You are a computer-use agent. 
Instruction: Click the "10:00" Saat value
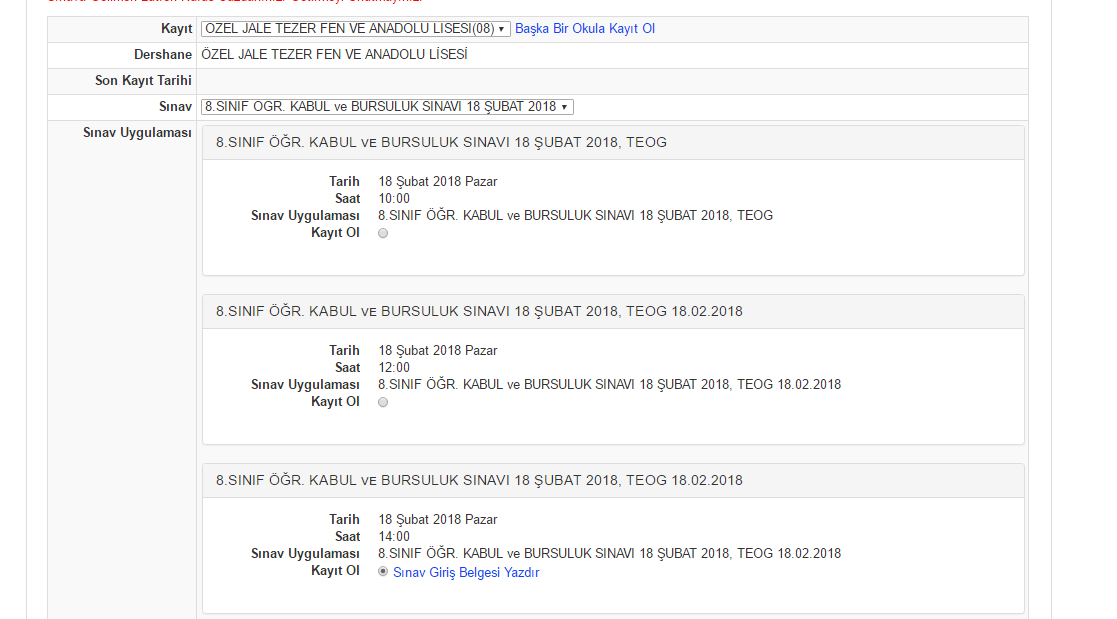[x=394, y=199]
